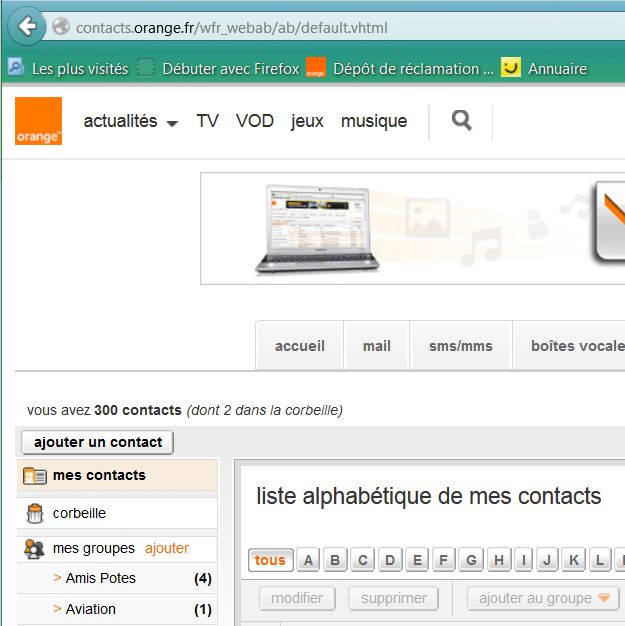Open the jeux menu item
This screenshot has width=625, height=626.
coord(307,121)
